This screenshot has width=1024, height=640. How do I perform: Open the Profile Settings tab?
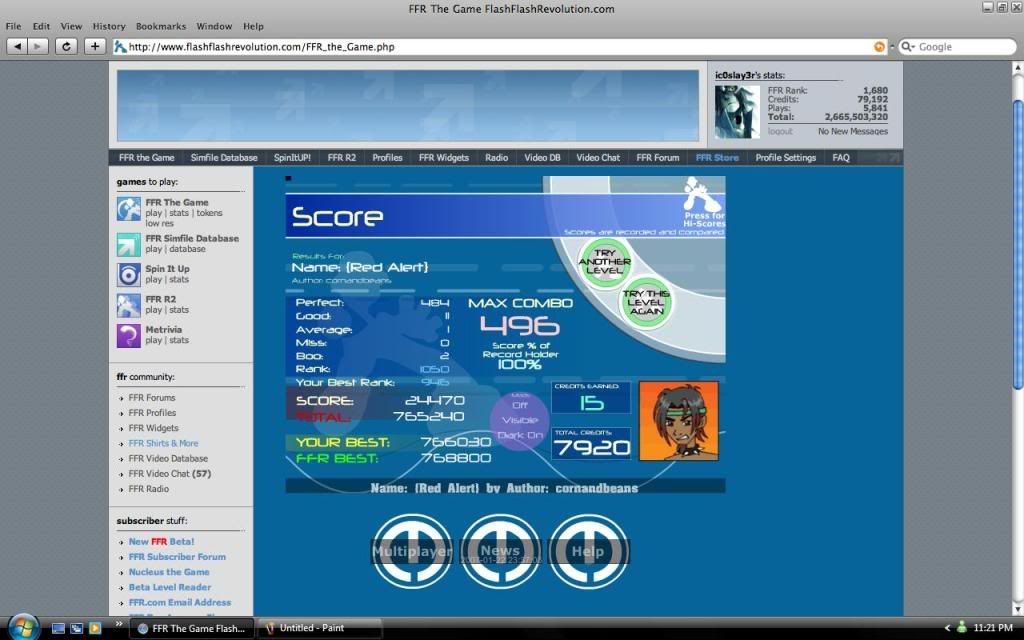click(785, 158)
